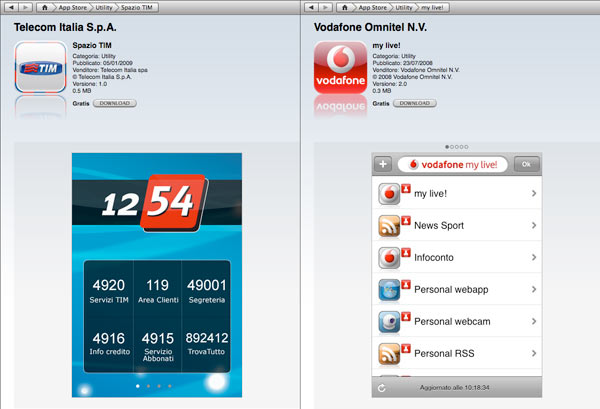Select the first screenshot page dot for my live!

[447, 147]
